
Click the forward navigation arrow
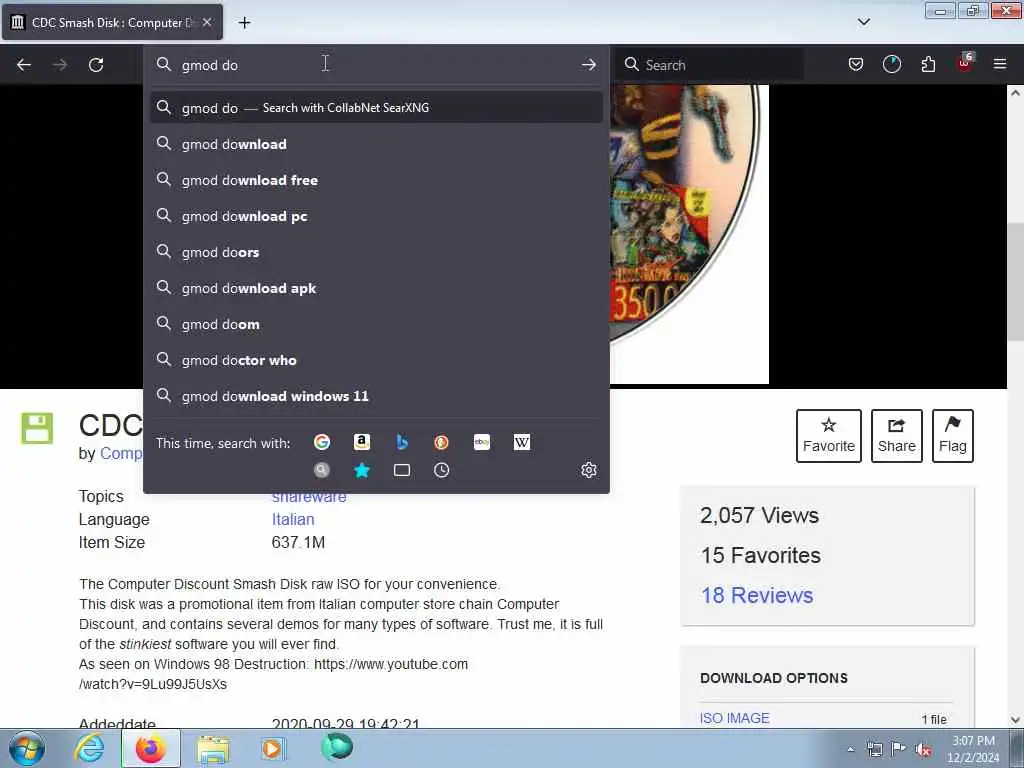point(59,65)
